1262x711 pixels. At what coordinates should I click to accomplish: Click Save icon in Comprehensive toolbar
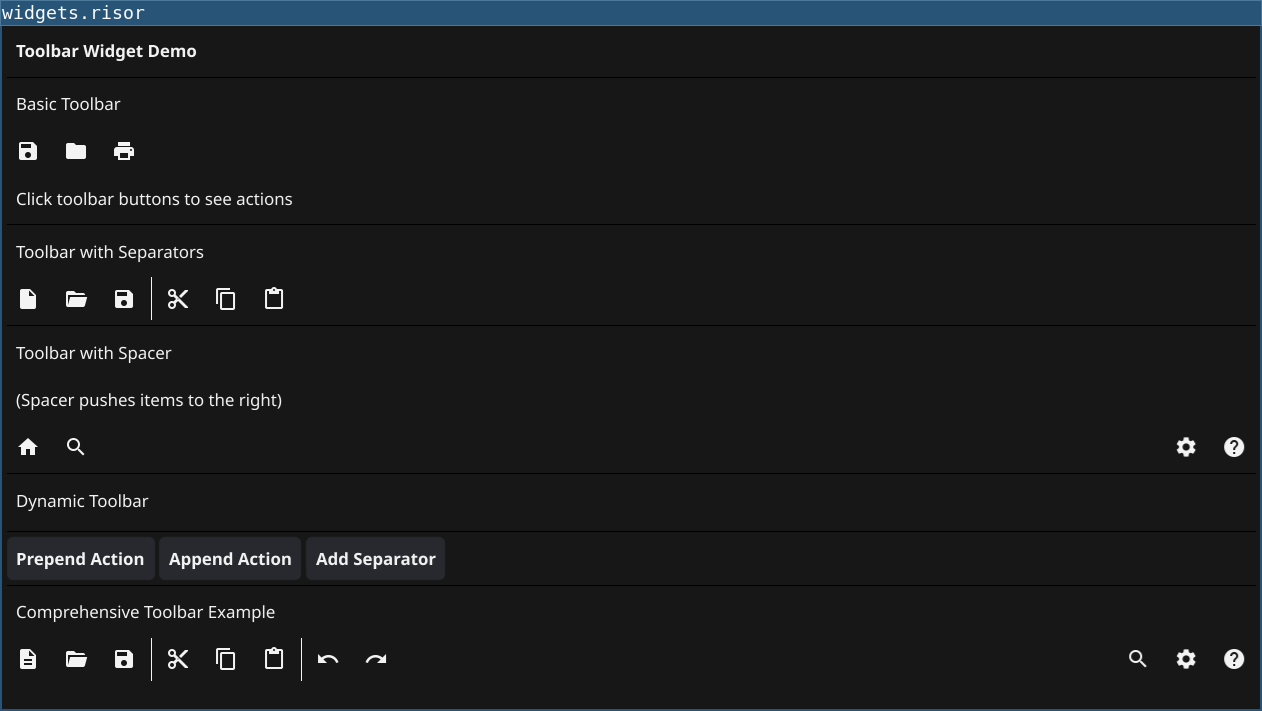[x=124, y=659]
